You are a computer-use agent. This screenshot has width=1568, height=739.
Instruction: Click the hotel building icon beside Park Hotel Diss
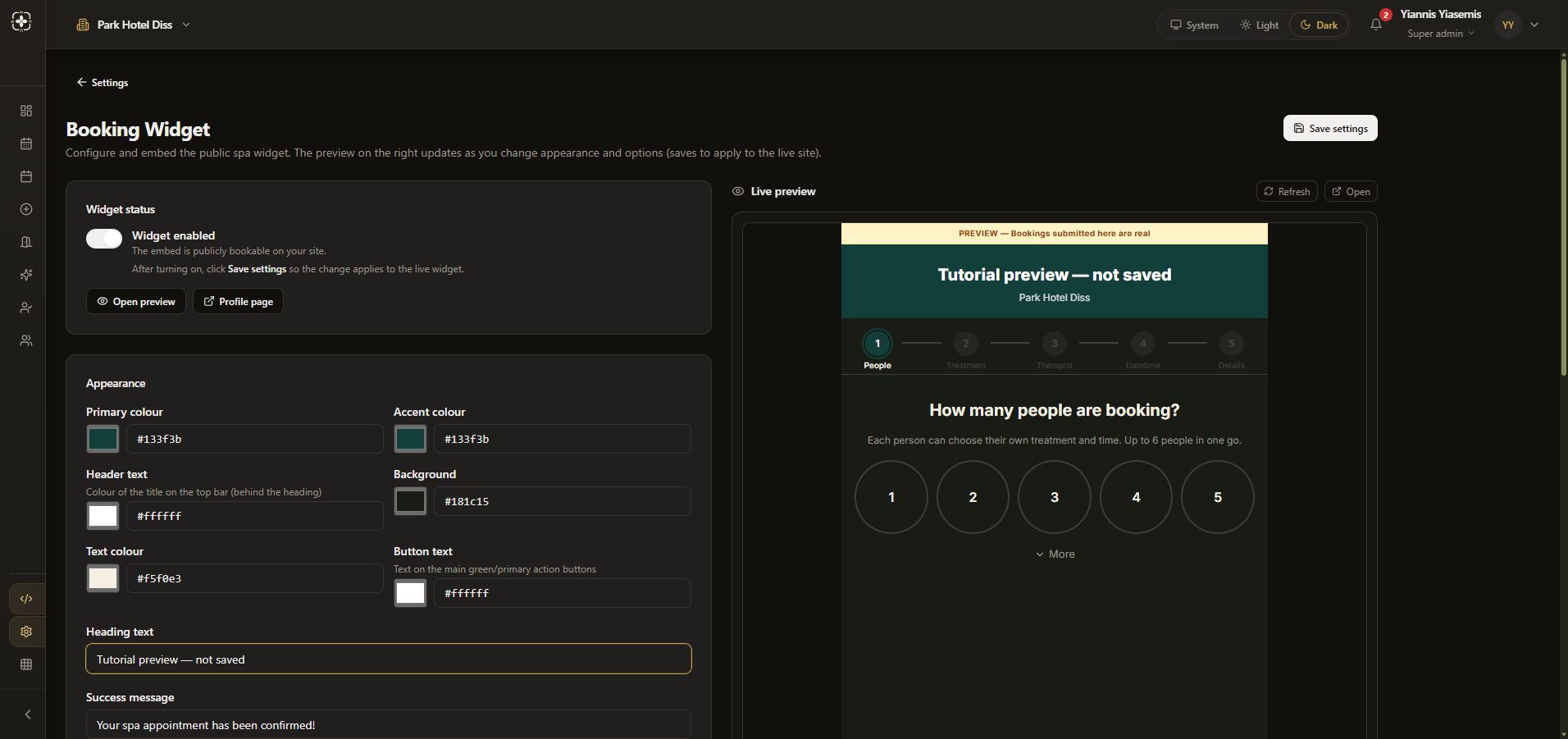click(83, 25)
